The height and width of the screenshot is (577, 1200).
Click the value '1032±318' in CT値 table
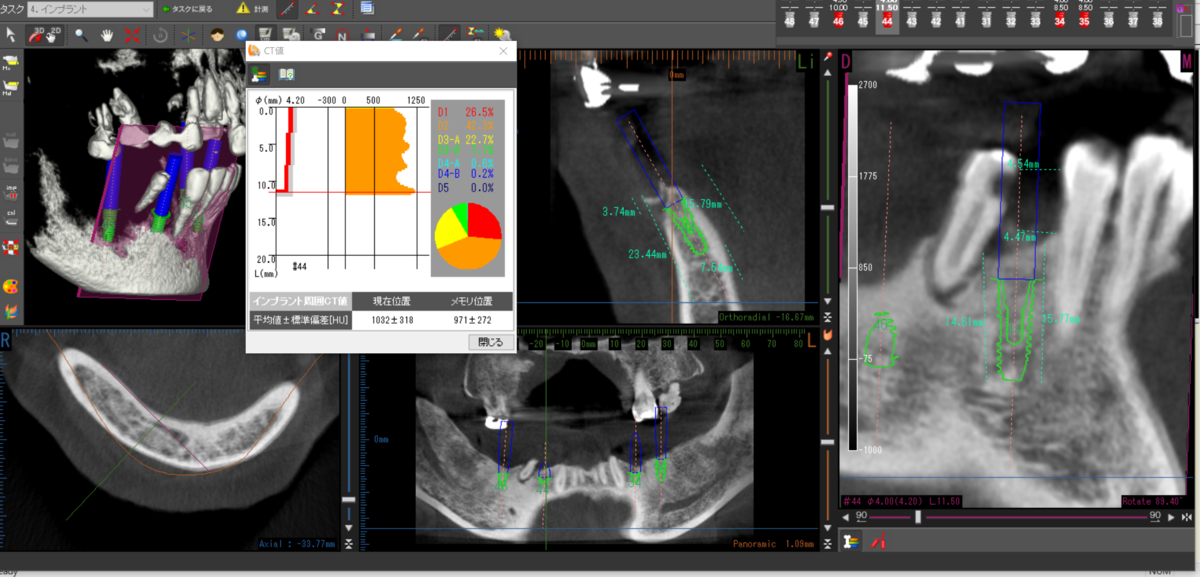pos(393,320)
